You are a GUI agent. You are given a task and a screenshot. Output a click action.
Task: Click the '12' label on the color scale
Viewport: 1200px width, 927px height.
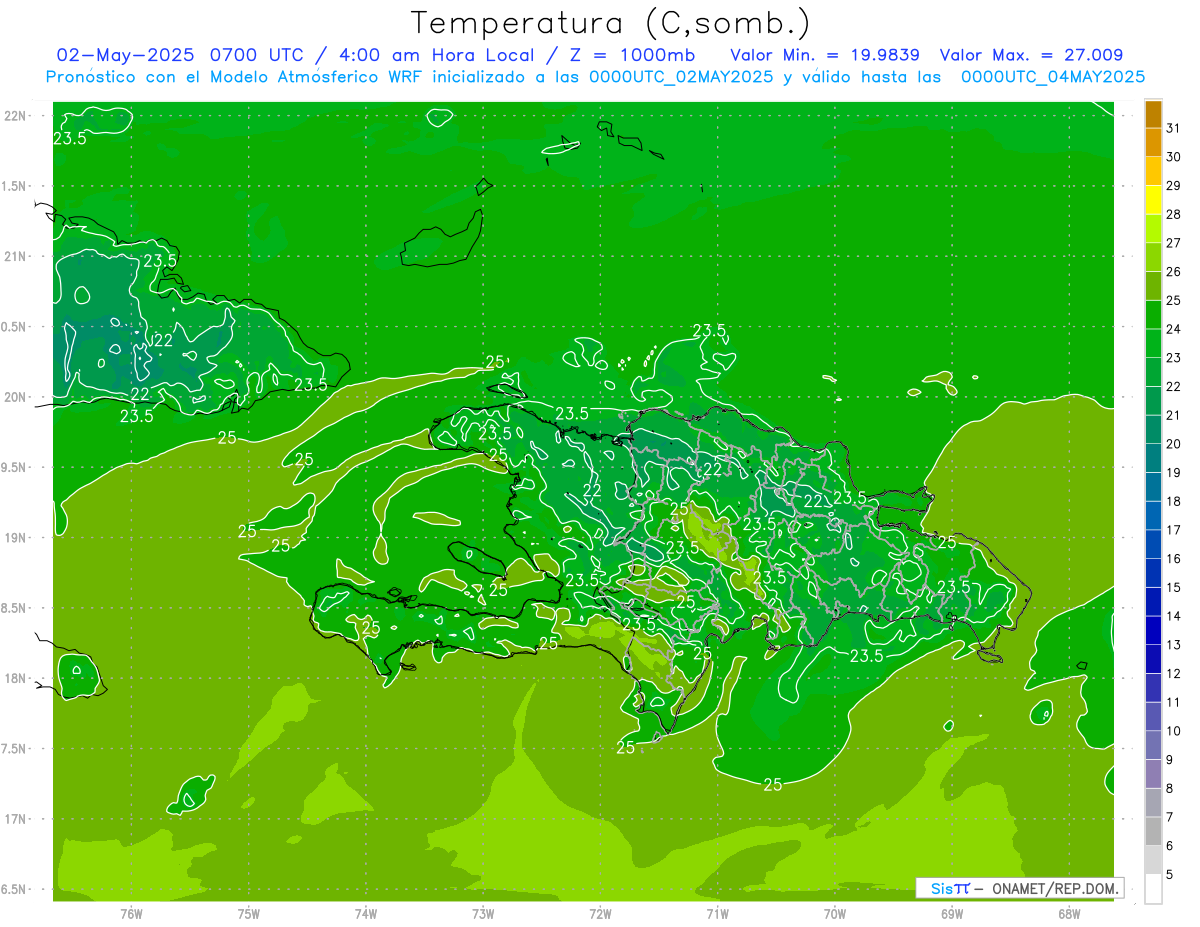point(1174,673)
